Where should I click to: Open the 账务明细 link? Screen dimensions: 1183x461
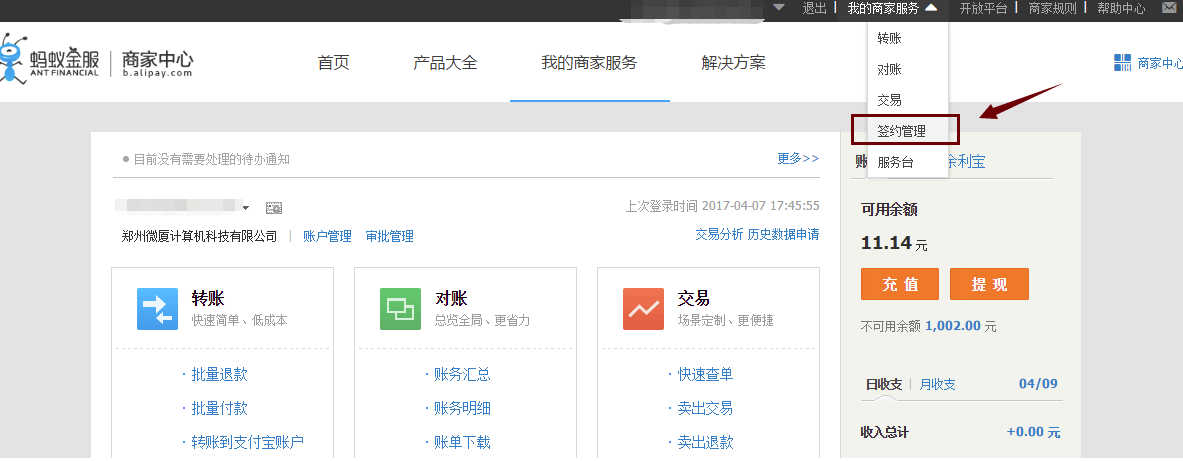tap(462, 408)
